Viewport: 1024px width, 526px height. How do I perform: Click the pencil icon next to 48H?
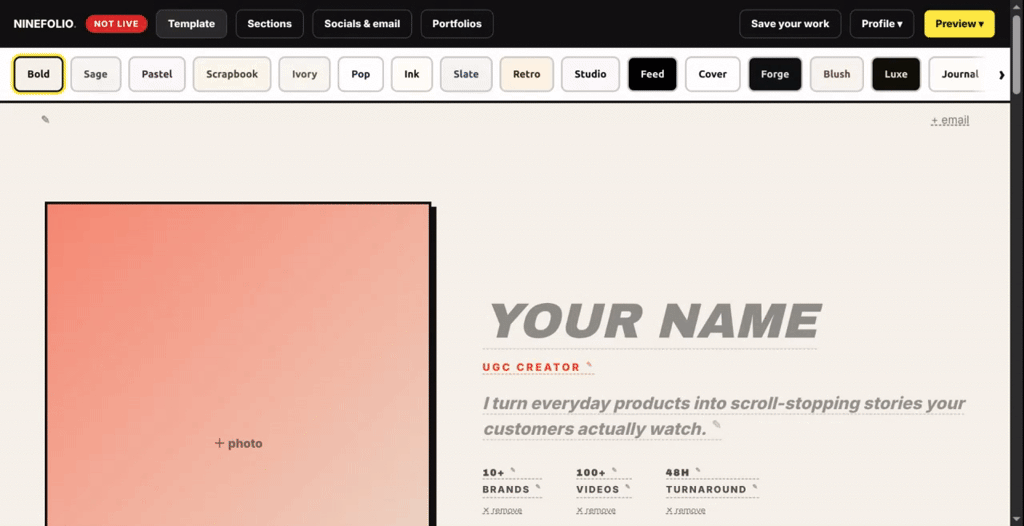(697, 470)
